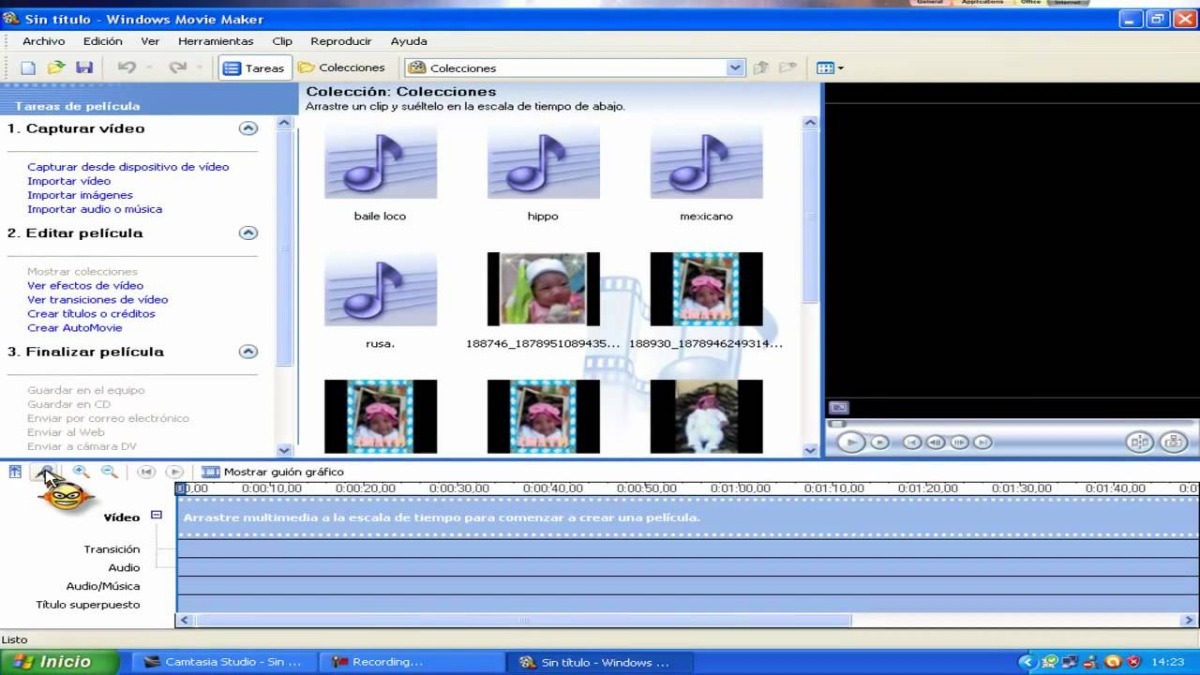The height and width of the screenshot is (675, 1200).
Task: Click Ver transiciones de vídeo link
Action: pyautogui.click(x=98, y=299)
